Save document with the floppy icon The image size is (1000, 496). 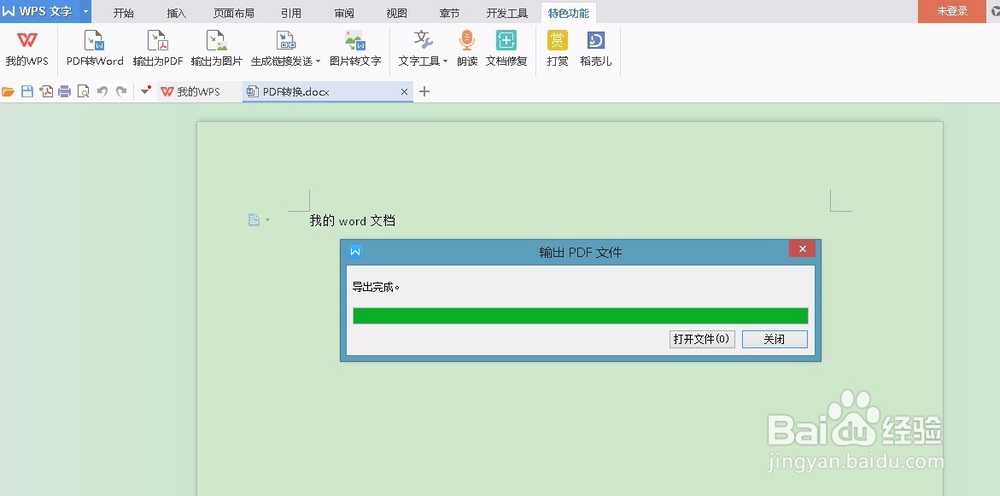(x=27, y=92)
